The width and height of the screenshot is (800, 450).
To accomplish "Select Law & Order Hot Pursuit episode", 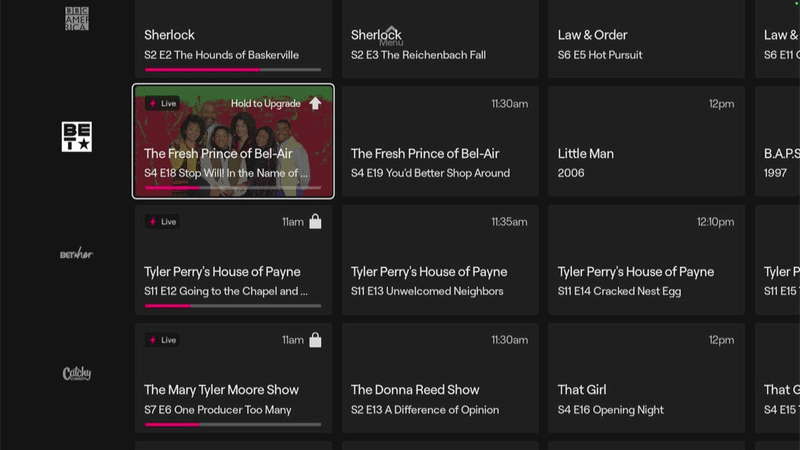I will pos(647,40).
